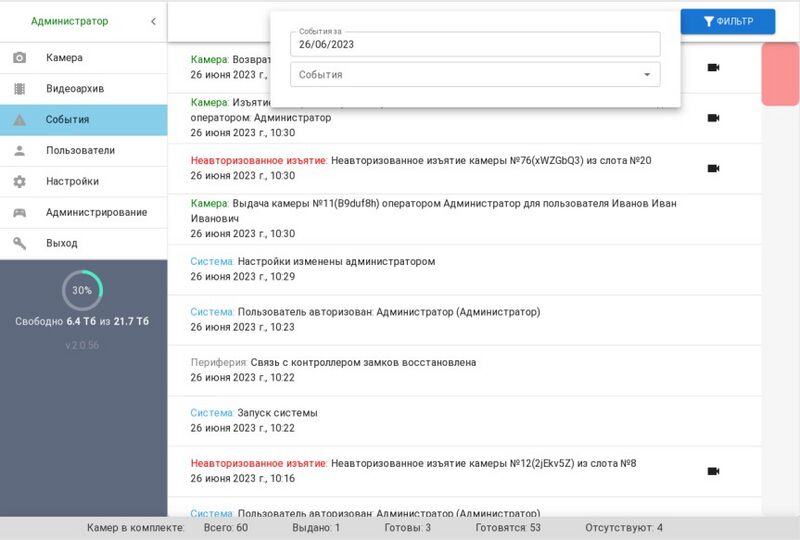
Task: Click the dropdown arrow in События combo box
Action: (x=647, y=75)
